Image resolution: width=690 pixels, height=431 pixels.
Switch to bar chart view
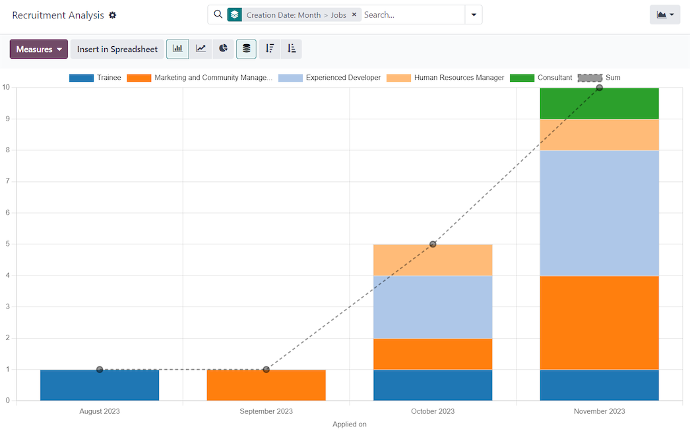point(177,48)
